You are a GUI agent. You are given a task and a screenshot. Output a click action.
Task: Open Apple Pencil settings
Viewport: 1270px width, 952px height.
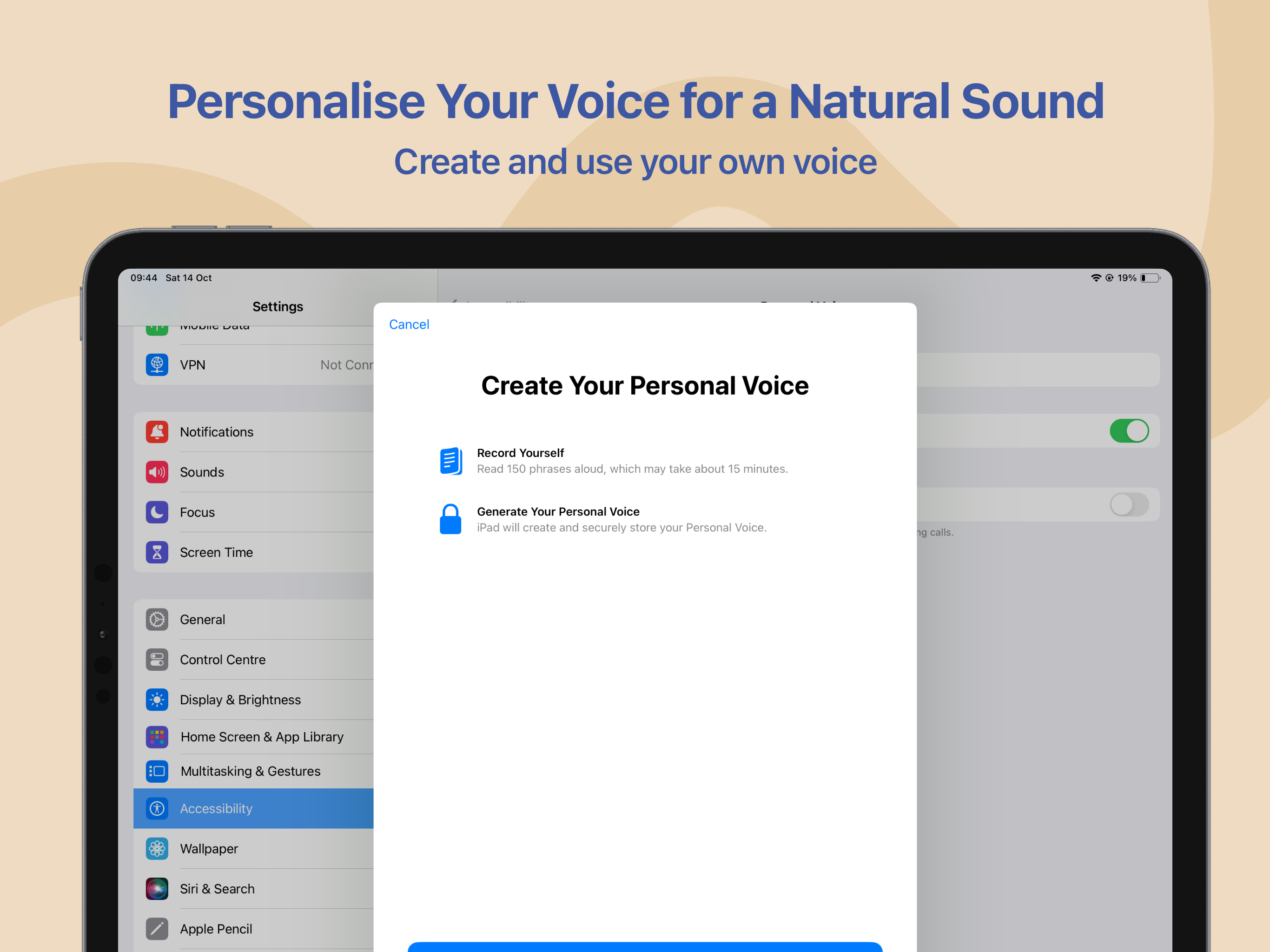(253, 929)
